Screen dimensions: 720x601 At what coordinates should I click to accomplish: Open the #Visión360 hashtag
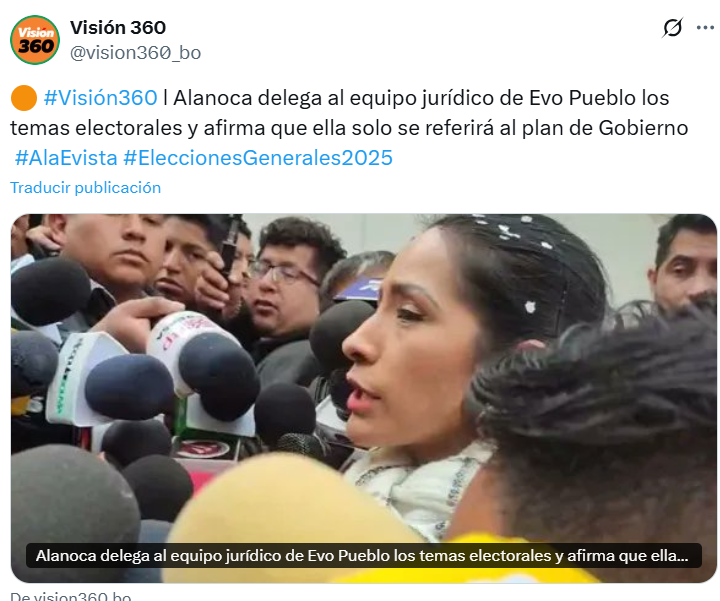click(x=100, y=98)
